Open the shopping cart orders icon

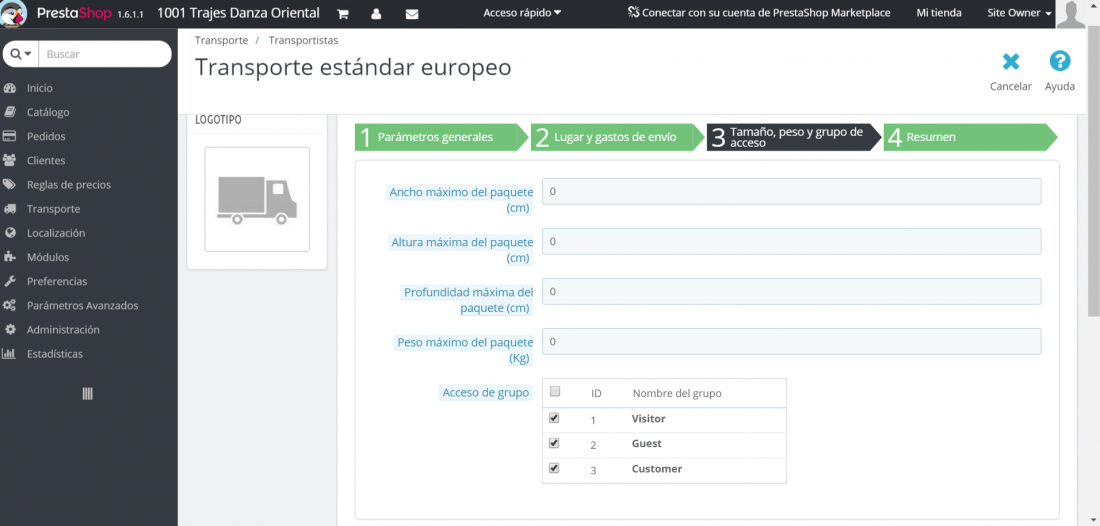343,13
